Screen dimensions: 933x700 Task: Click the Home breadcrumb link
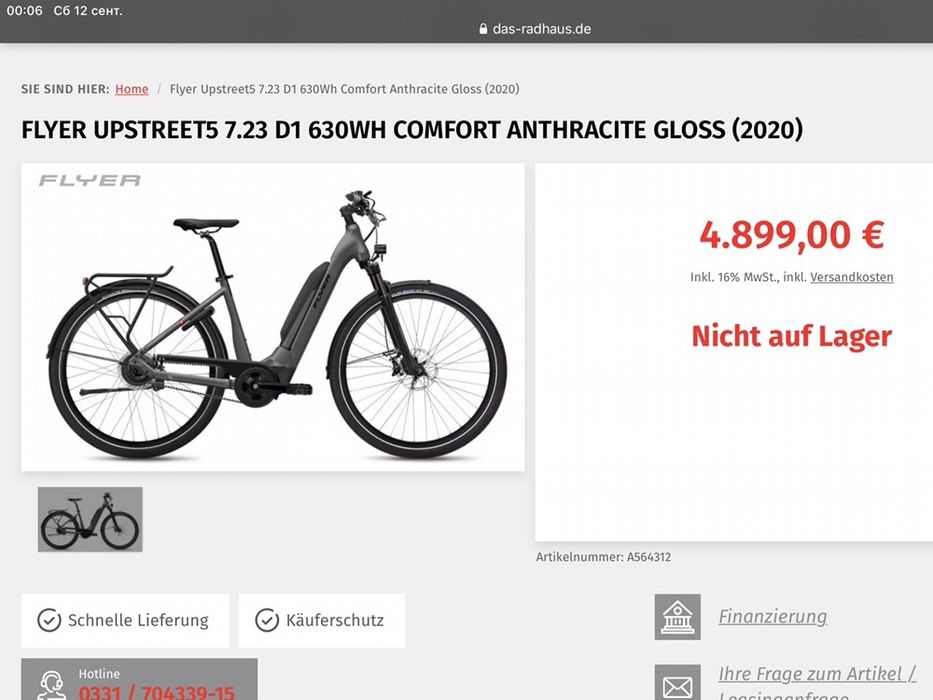click(132, 89)
